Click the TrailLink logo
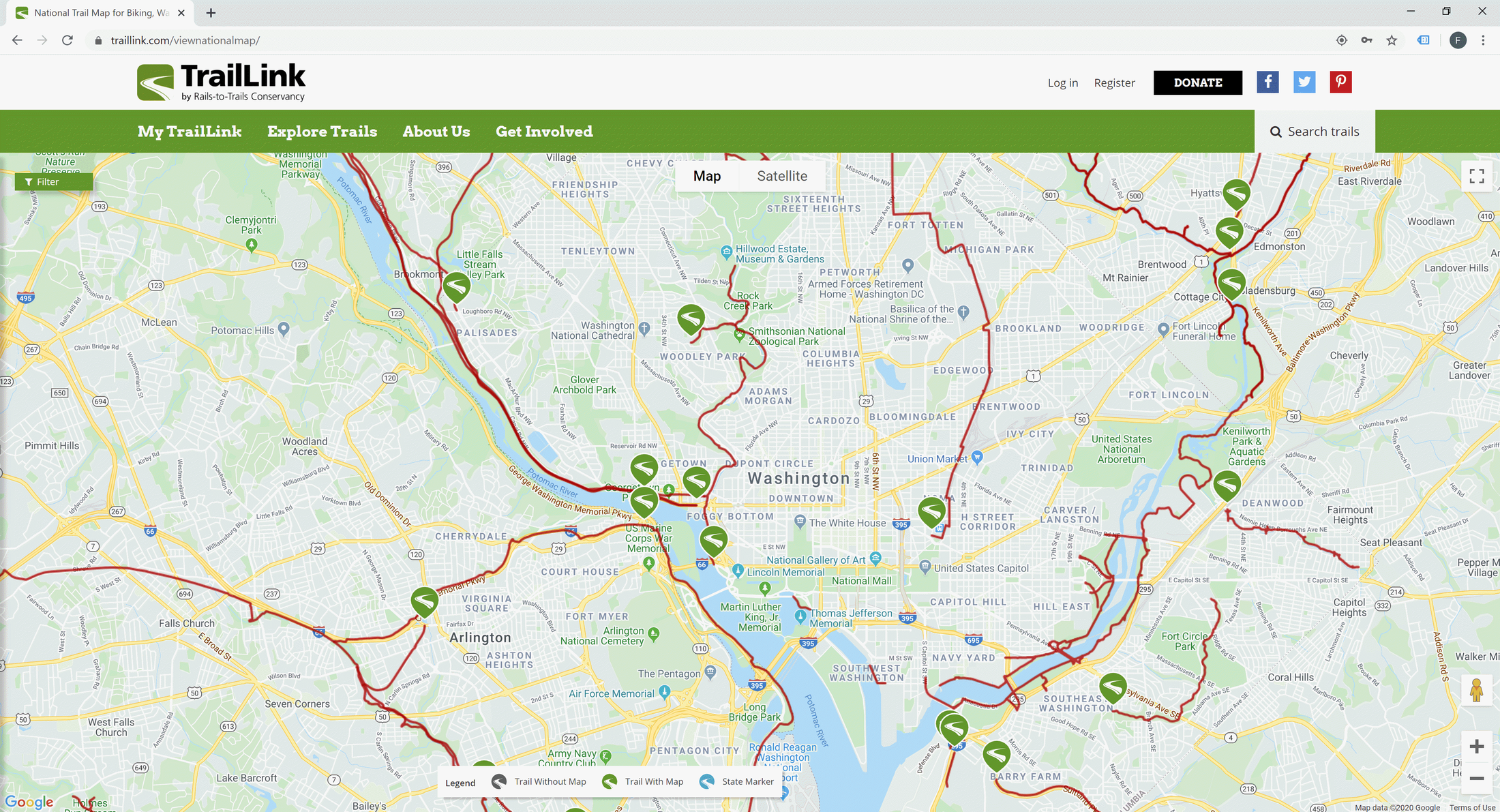 [221, 82]
